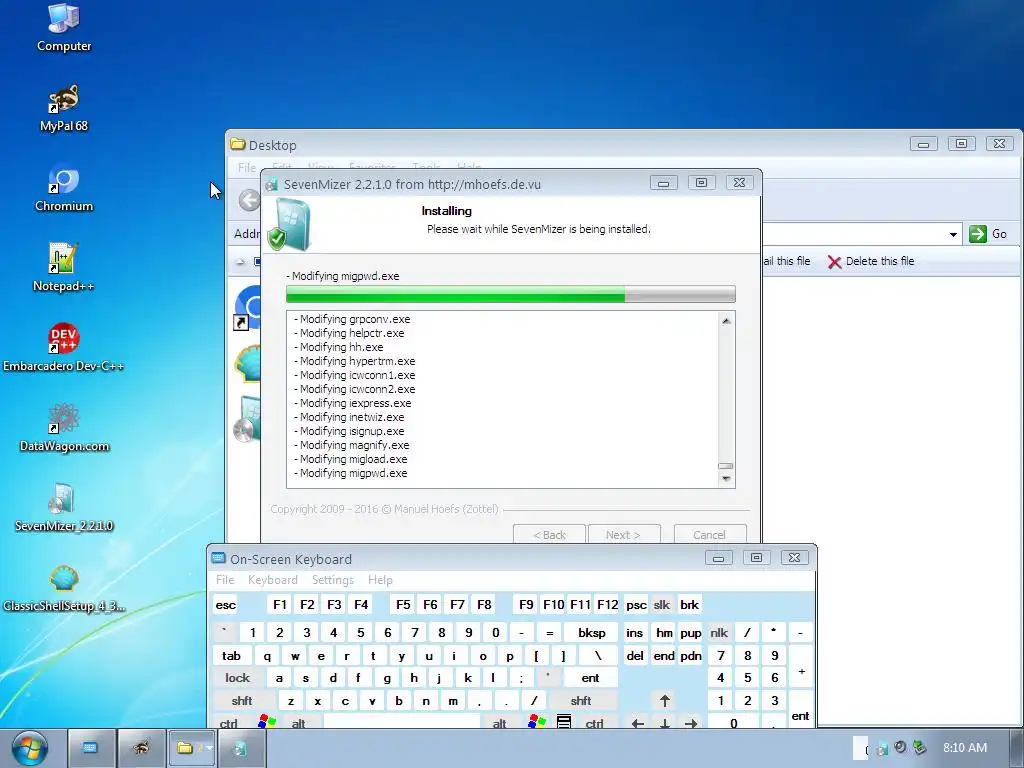
Task: Toggle the right shft key
Action: (581, 701)
